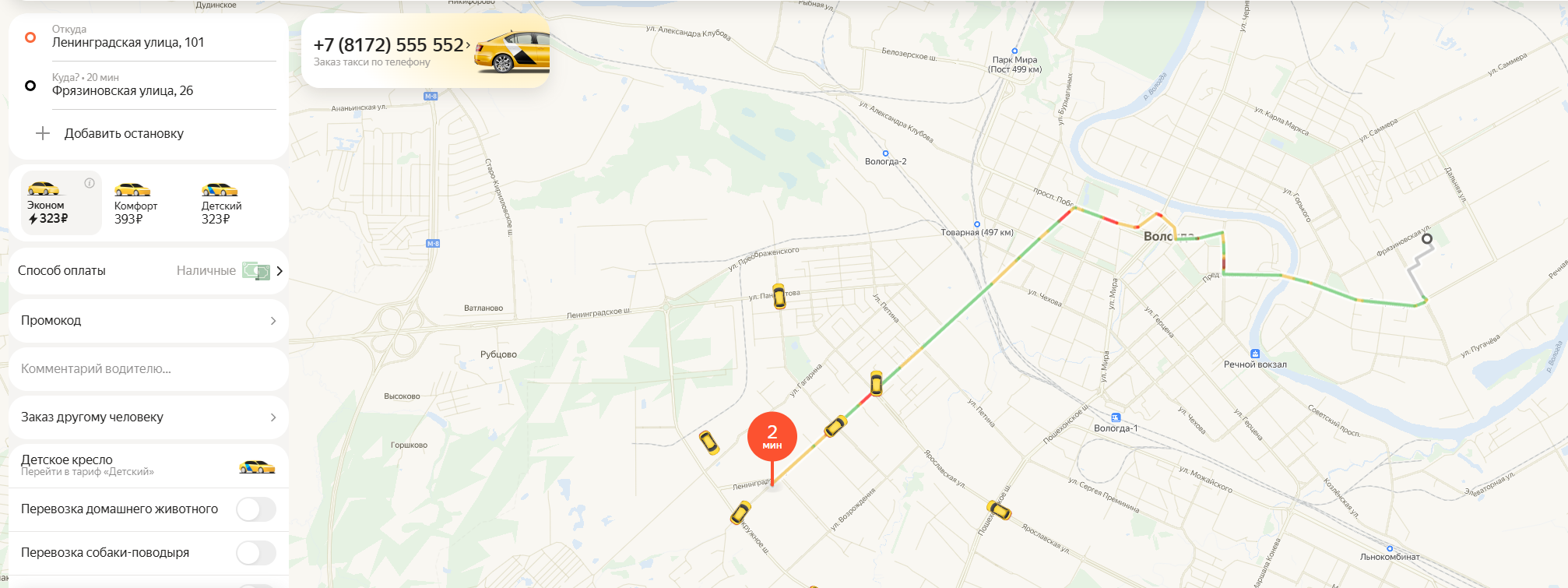Image resolution: width=1568 pixels, height=588 pixels.
Task: Enable Перевозка домашнего животного toggle
Action: (256, 509)
